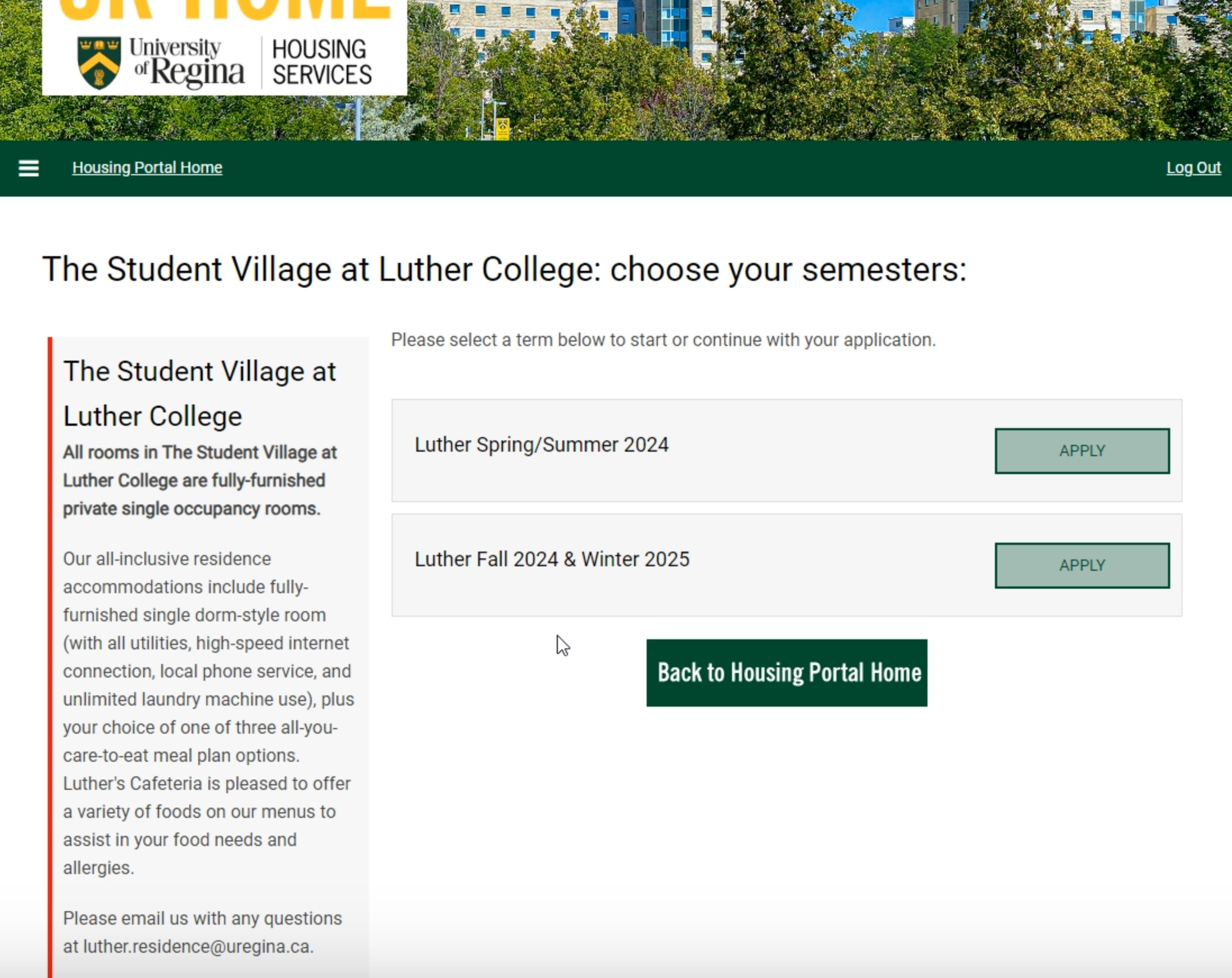Screen dimensions: 1232x978
Task: Click the bold 'All rooms' sidebar statement
Action: [199, 480]
